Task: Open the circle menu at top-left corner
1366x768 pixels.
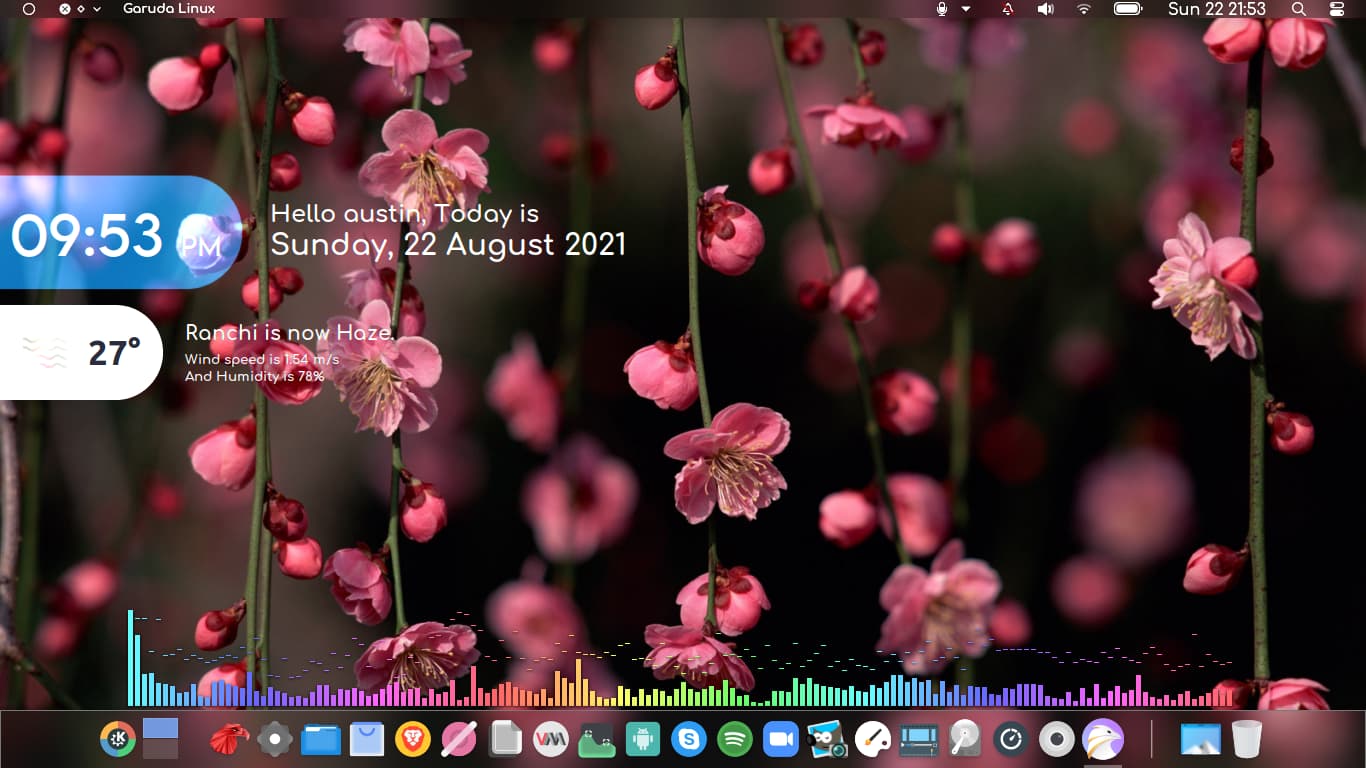Action: 29,9
